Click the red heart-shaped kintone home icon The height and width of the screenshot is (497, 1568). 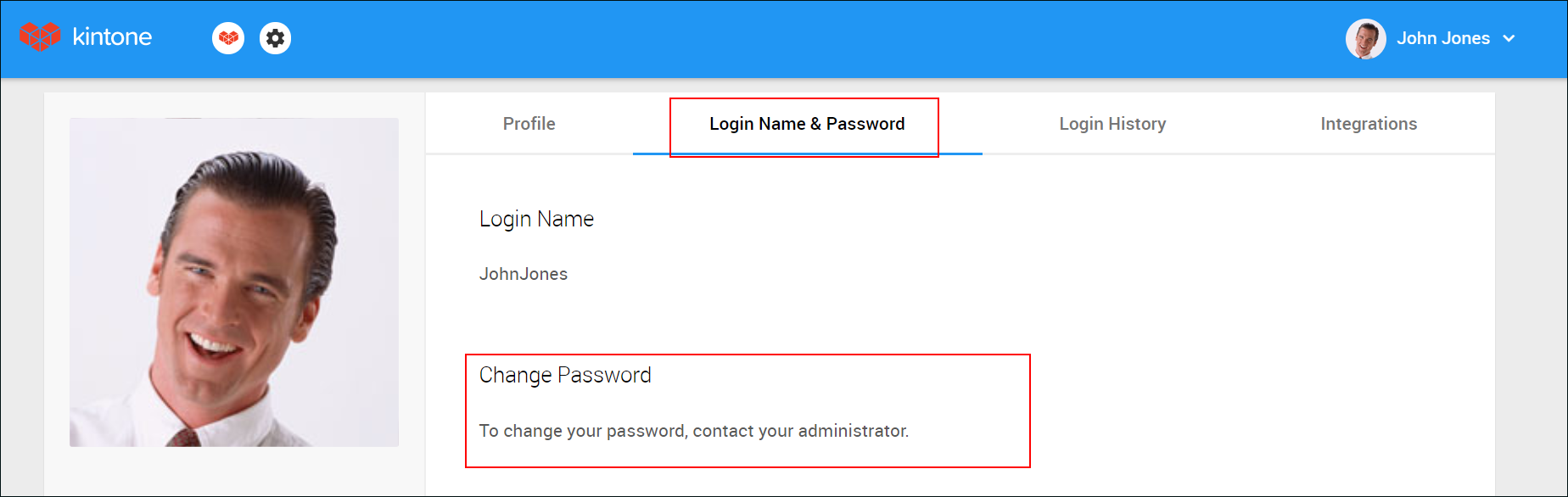(38, 36)
